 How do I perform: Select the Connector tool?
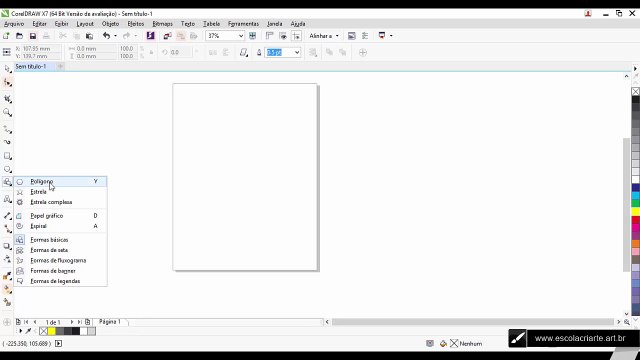[x=7, y=229]
